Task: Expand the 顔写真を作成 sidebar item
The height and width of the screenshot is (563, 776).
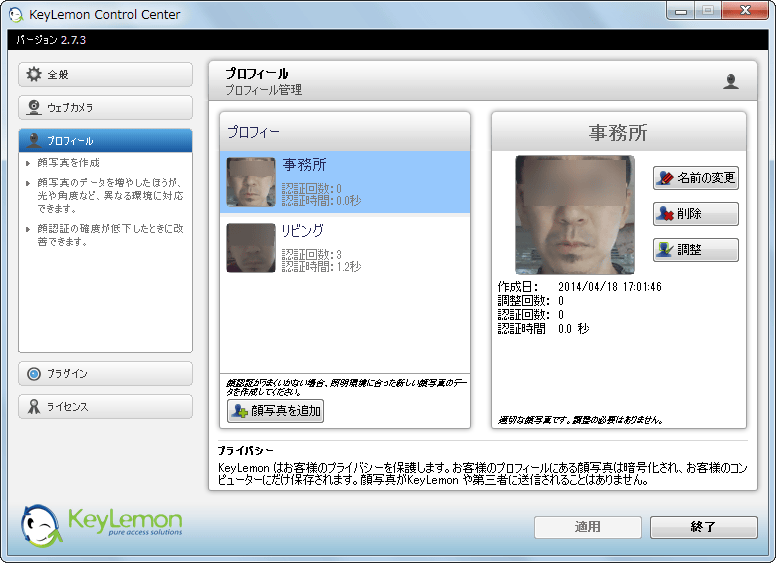Action: click(x=69, y=163)
